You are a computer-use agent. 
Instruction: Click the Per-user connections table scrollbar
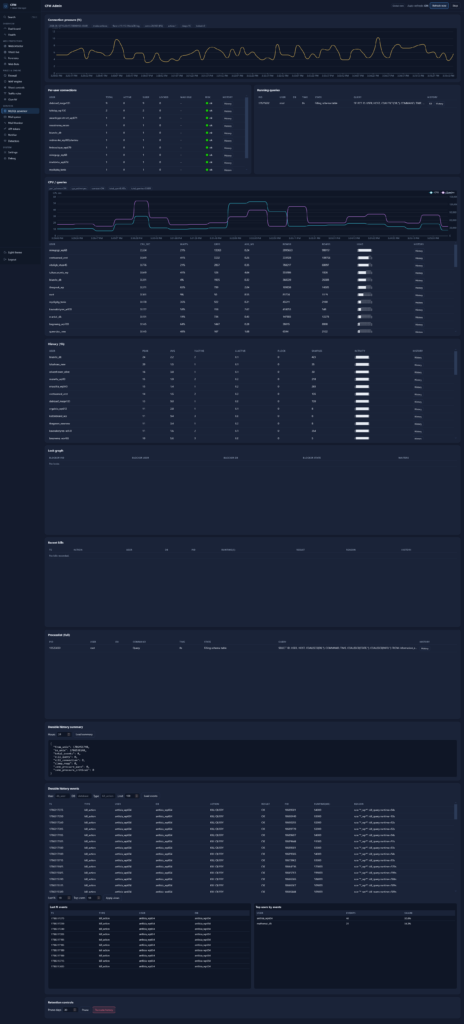point(246,128)
